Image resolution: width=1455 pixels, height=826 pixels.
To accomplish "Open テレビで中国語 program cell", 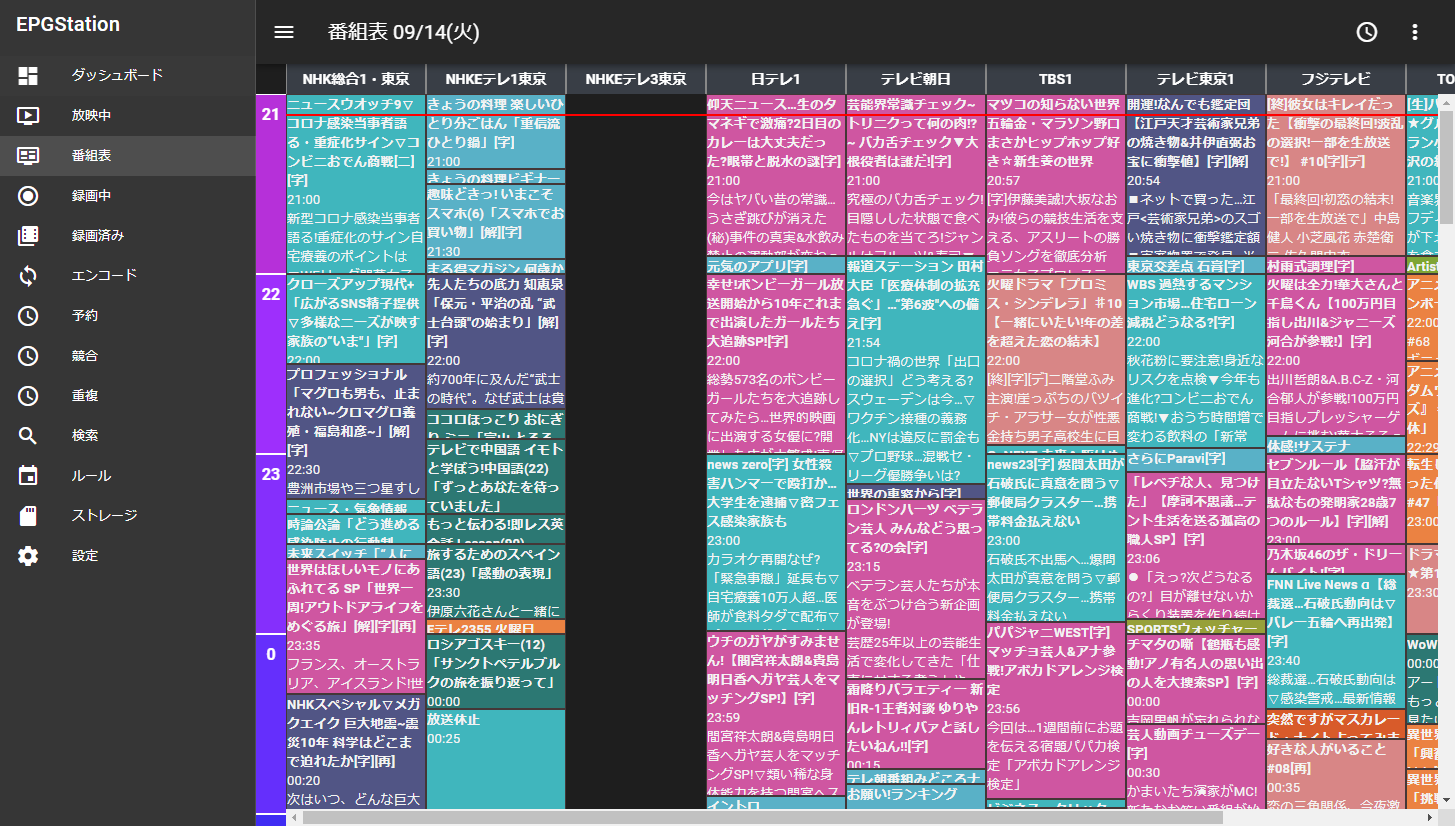I will (496, 477).
